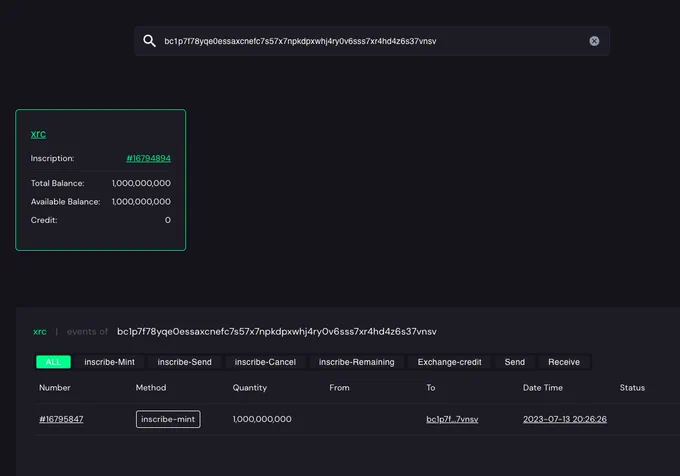Click the To column header
This screenshot has width=680, height=476.
[x=431, y=388]
